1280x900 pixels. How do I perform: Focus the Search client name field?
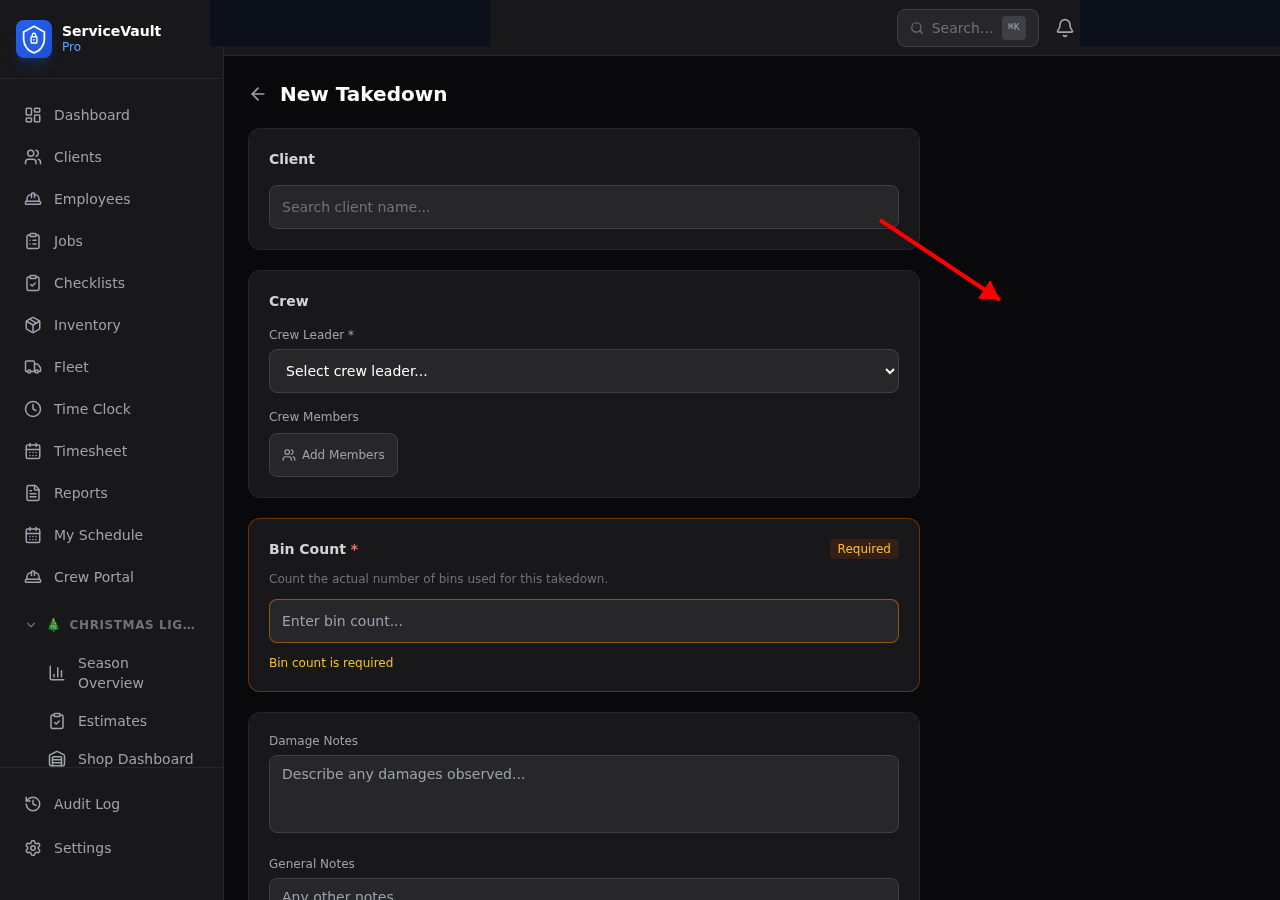(x=584, y=207)
